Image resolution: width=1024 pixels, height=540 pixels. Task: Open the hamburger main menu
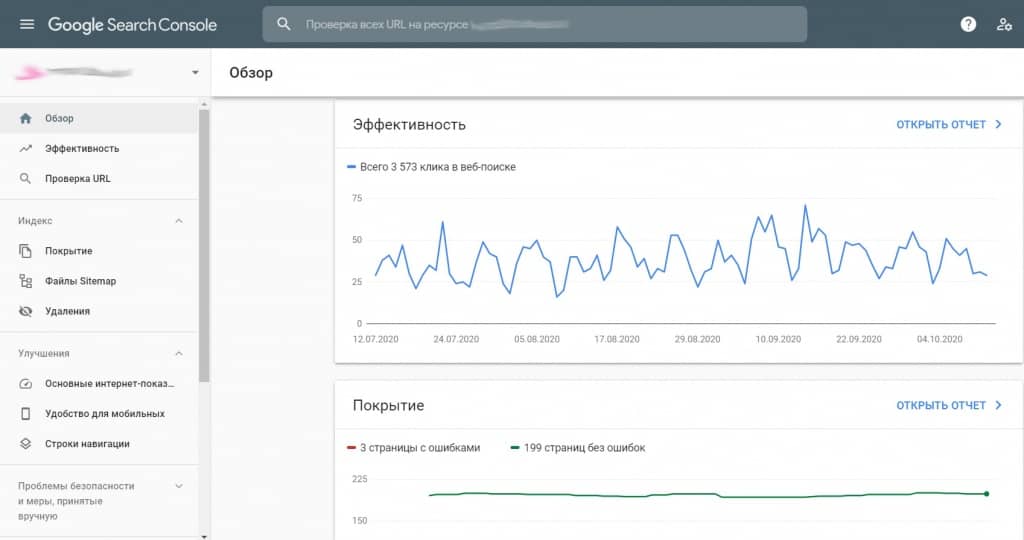pyautogui.click(x=26, y=24)
